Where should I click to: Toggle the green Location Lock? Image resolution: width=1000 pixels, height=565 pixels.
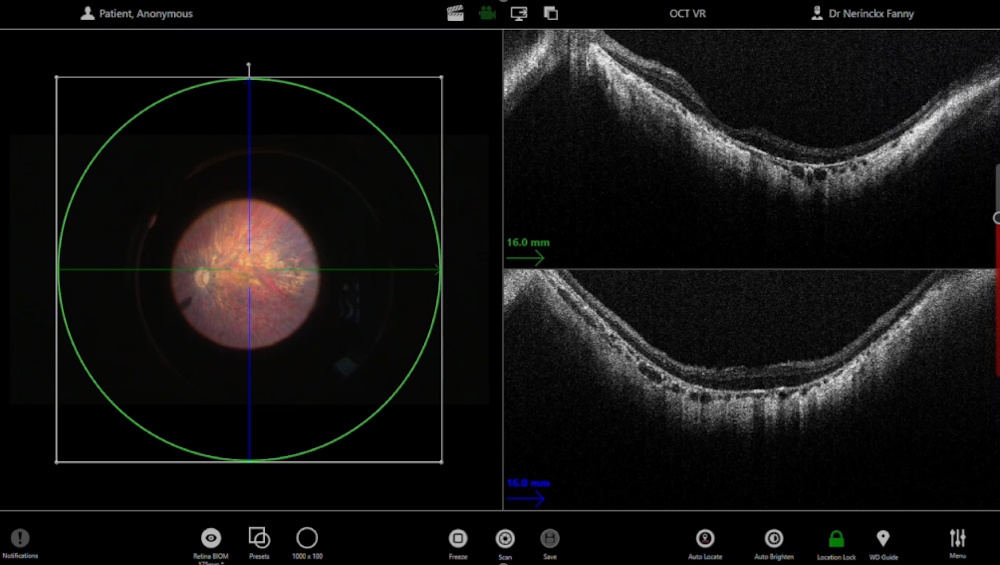(x=836, y=538)
